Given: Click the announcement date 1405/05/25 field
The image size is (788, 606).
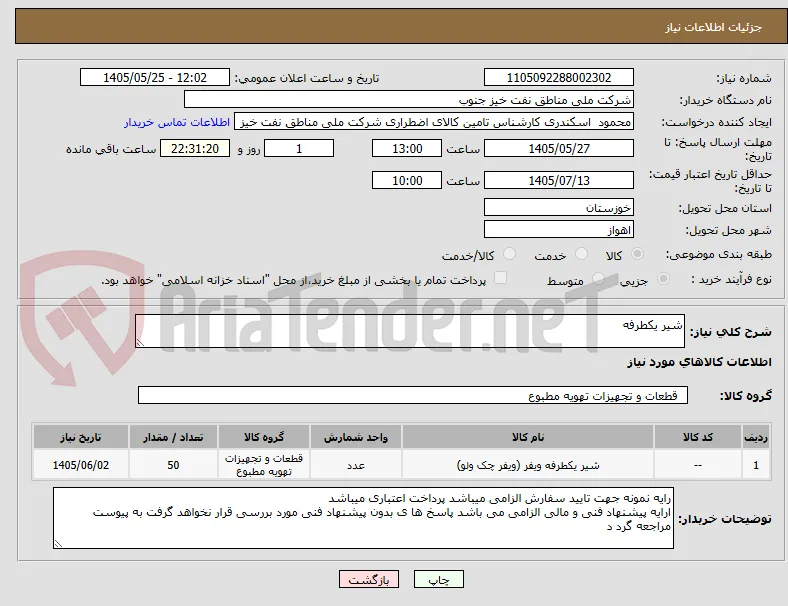Looking at the screenshot, I should tap(155, 77).
